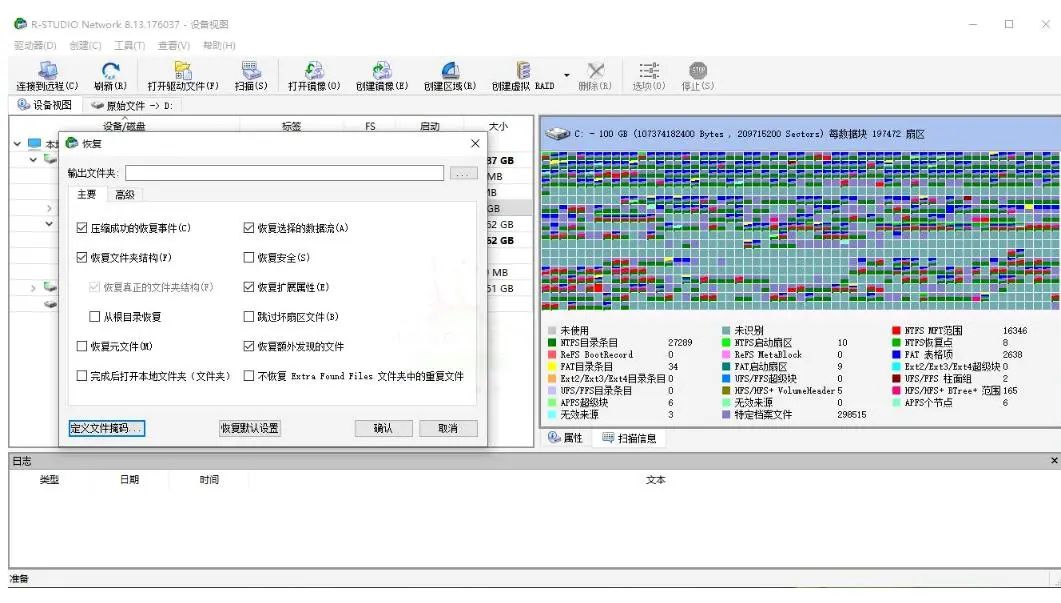Click the NTFS MFT范围 red legend swatch
Viewport: 1061px width, 603px height.
897,330
